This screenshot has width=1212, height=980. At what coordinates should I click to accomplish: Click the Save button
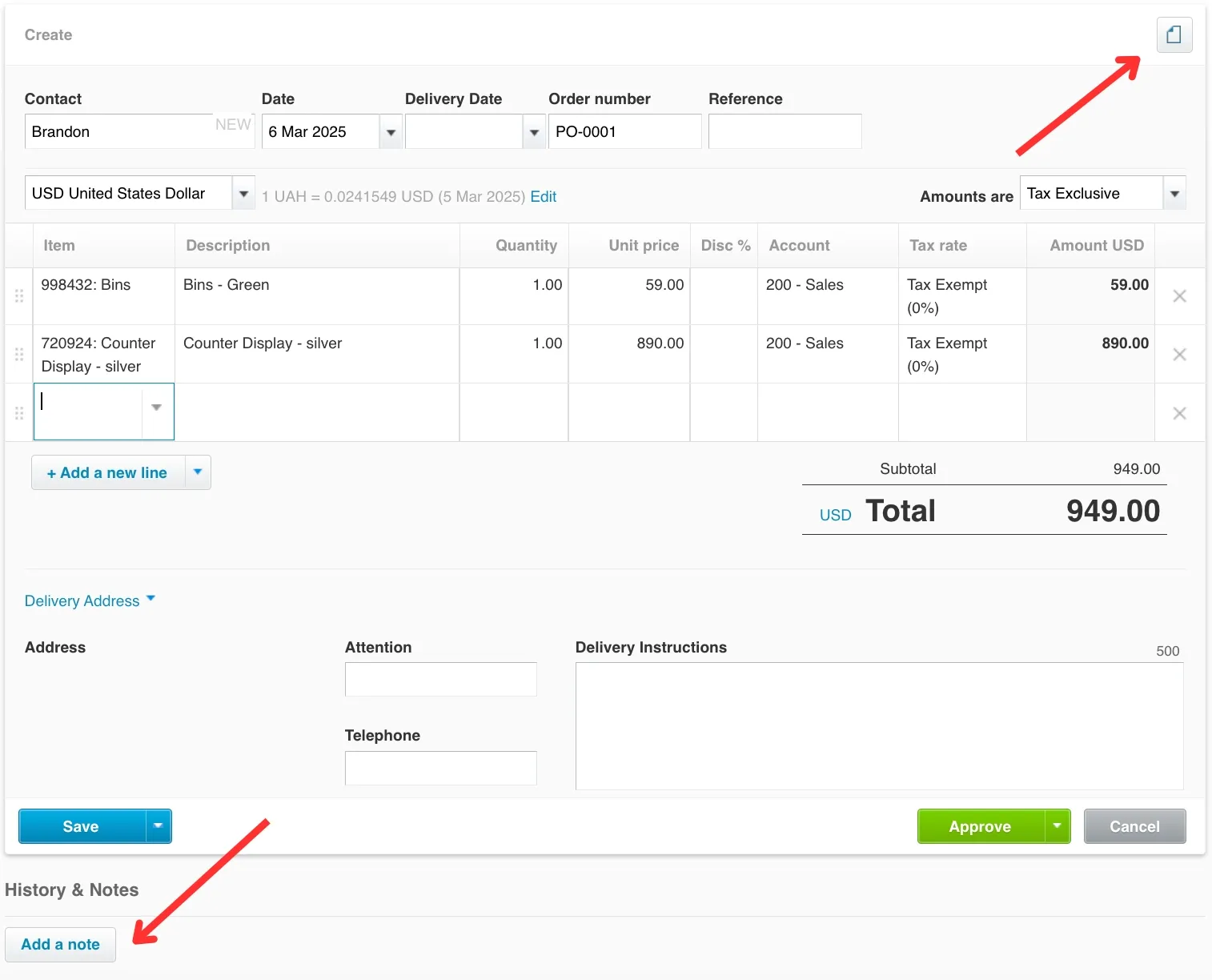82,826
